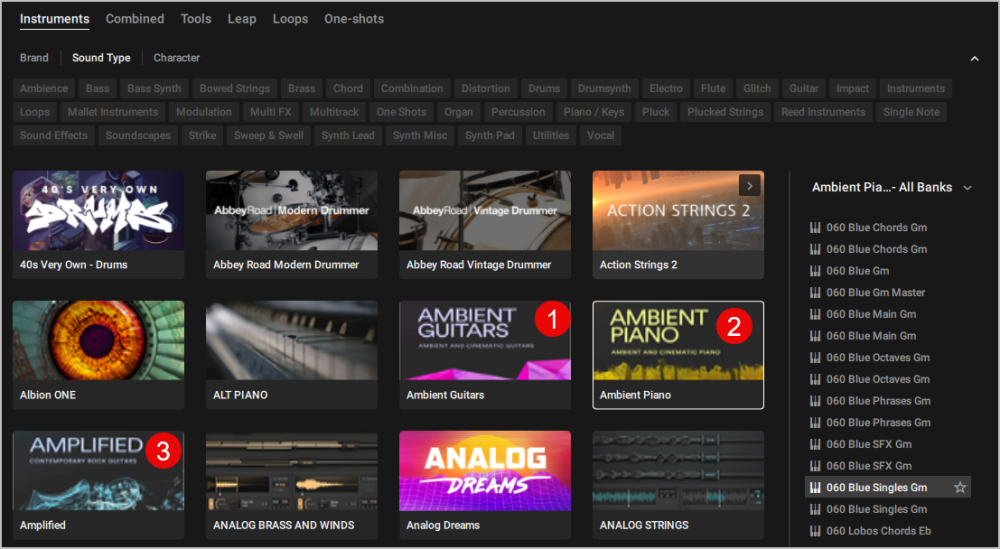Toggle the Guitar tag

click(x=804, y=89)
